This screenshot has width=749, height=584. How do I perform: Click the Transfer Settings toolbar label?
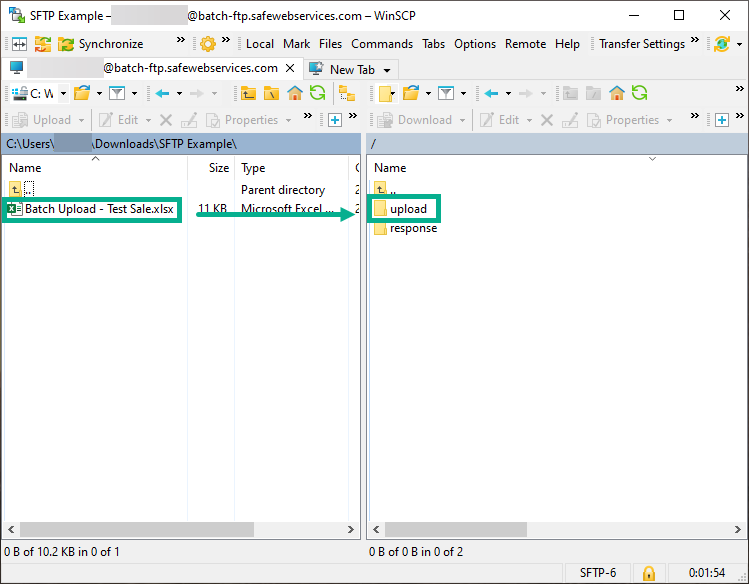pos(642,44)
